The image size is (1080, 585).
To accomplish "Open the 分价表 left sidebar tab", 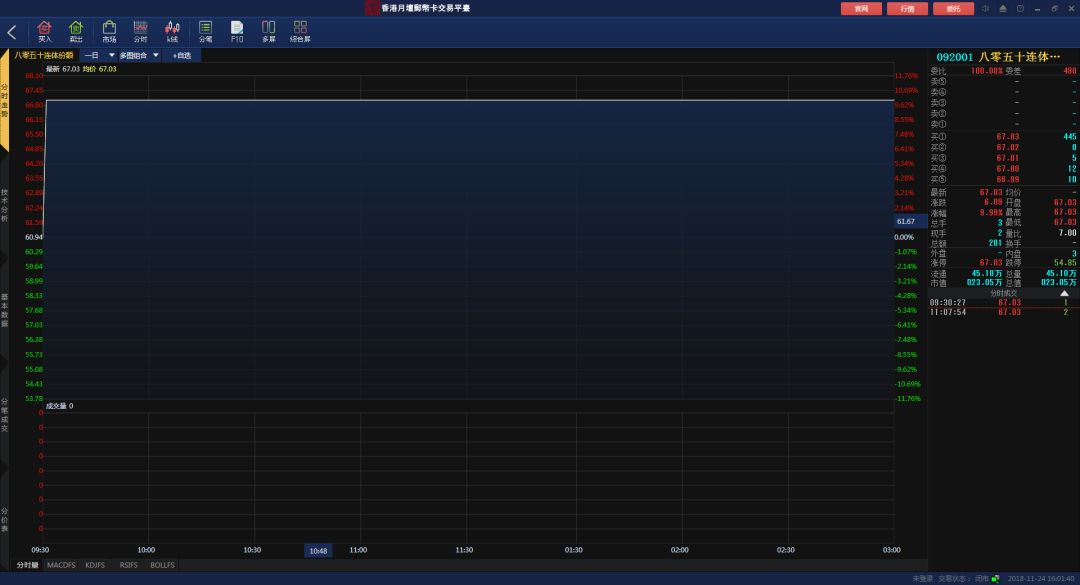I will (x=4, y=520).
